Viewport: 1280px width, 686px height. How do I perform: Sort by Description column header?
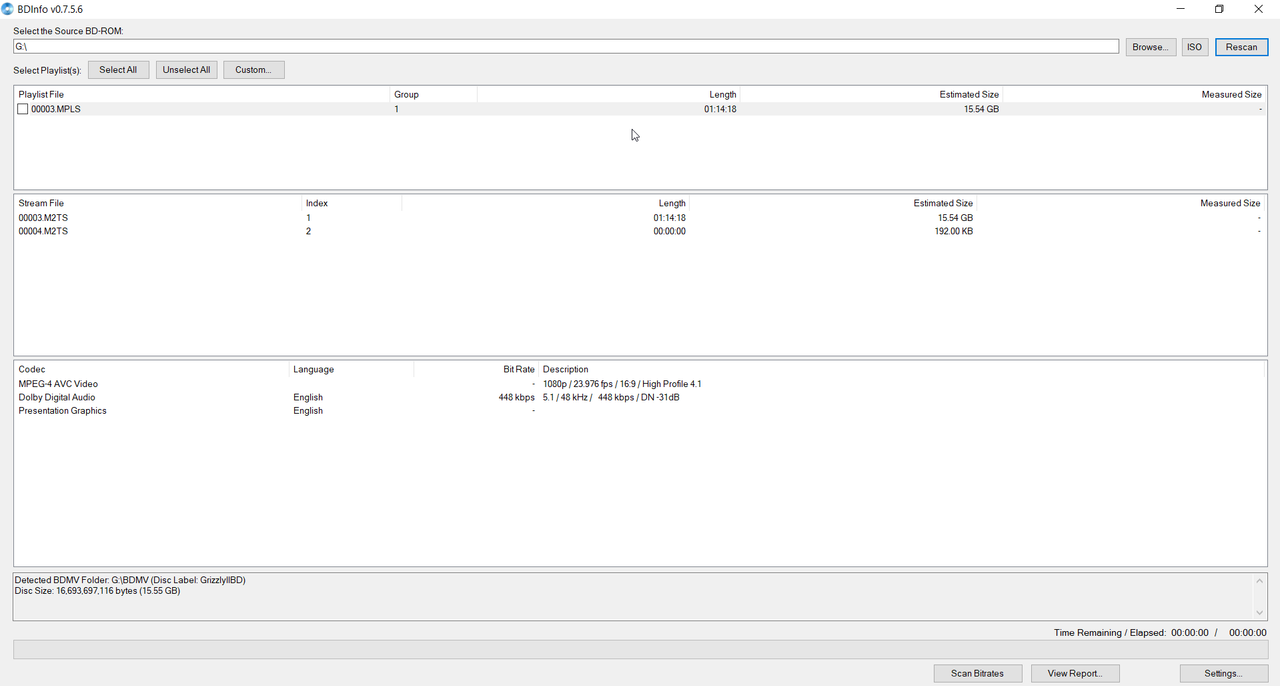(902, 369)
